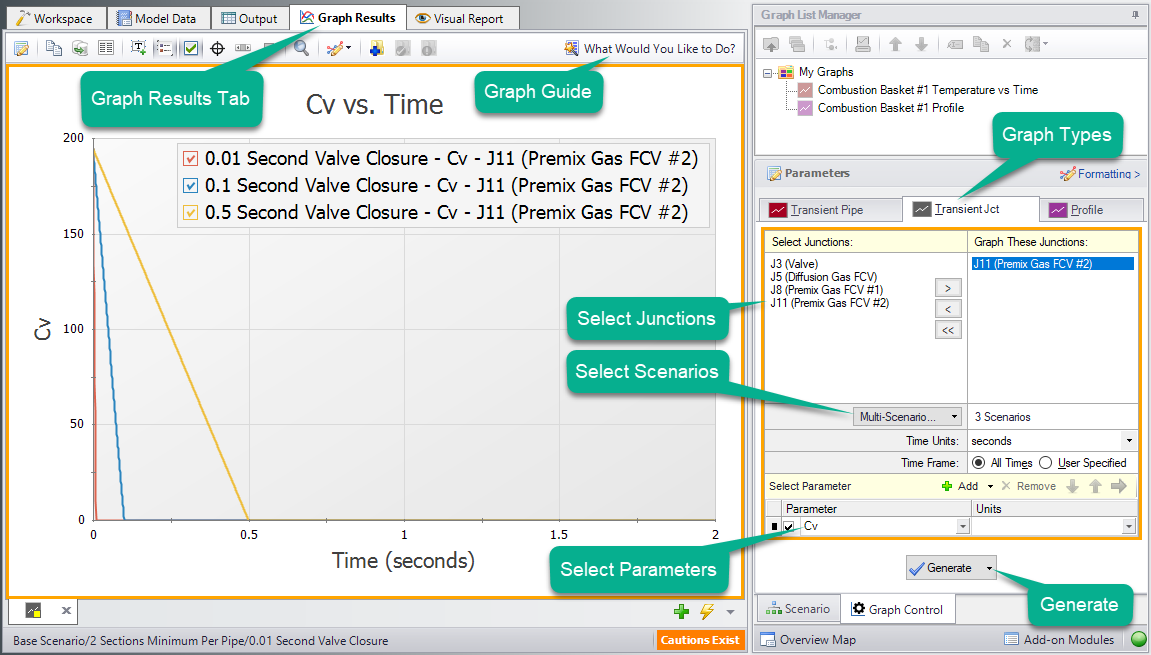The height and width of the screenshot is (655, 1151).
Task: Click the add text annotation icon
Action: click(138, 48)
